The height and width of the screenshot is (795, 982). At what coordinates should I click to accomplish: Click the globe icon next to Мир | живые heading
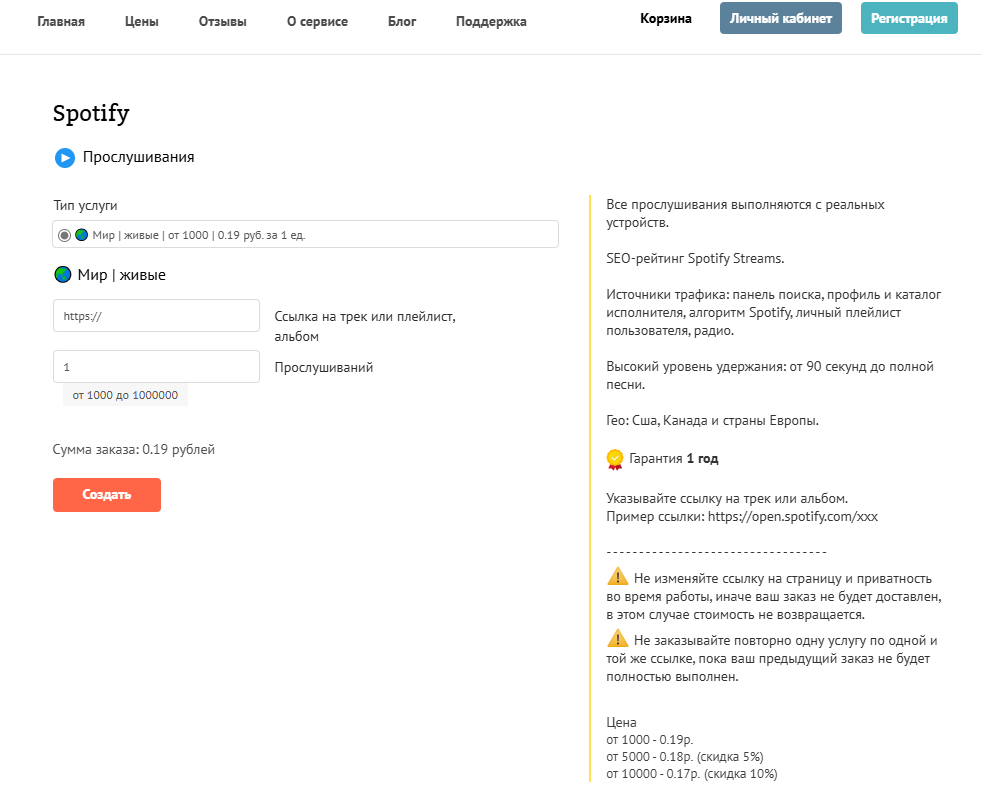(x=63, y=274)
